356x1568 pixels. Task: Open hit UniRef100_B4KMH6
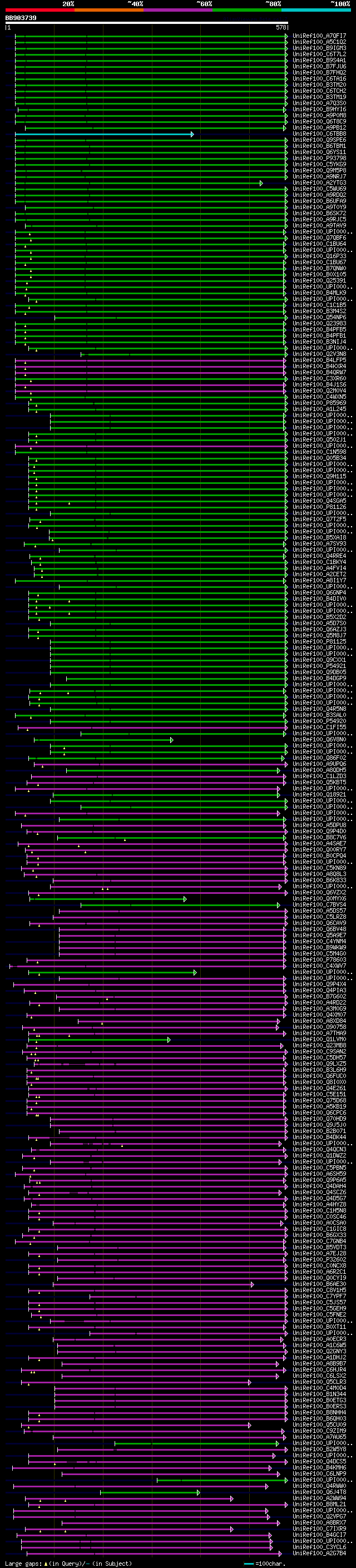pos(319,1467)
